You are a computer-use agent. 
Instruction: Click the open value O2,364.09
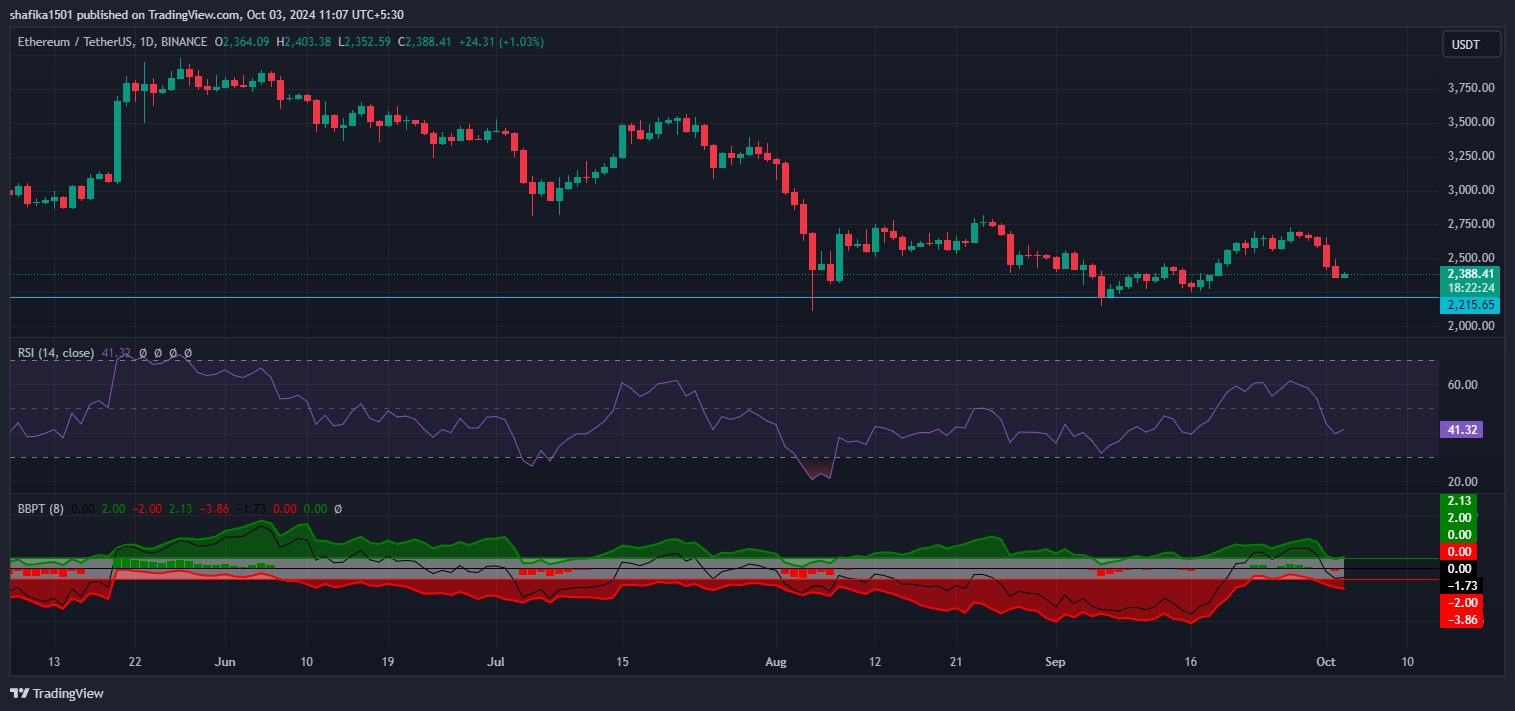pyautogui.click(x=242, y=42)
